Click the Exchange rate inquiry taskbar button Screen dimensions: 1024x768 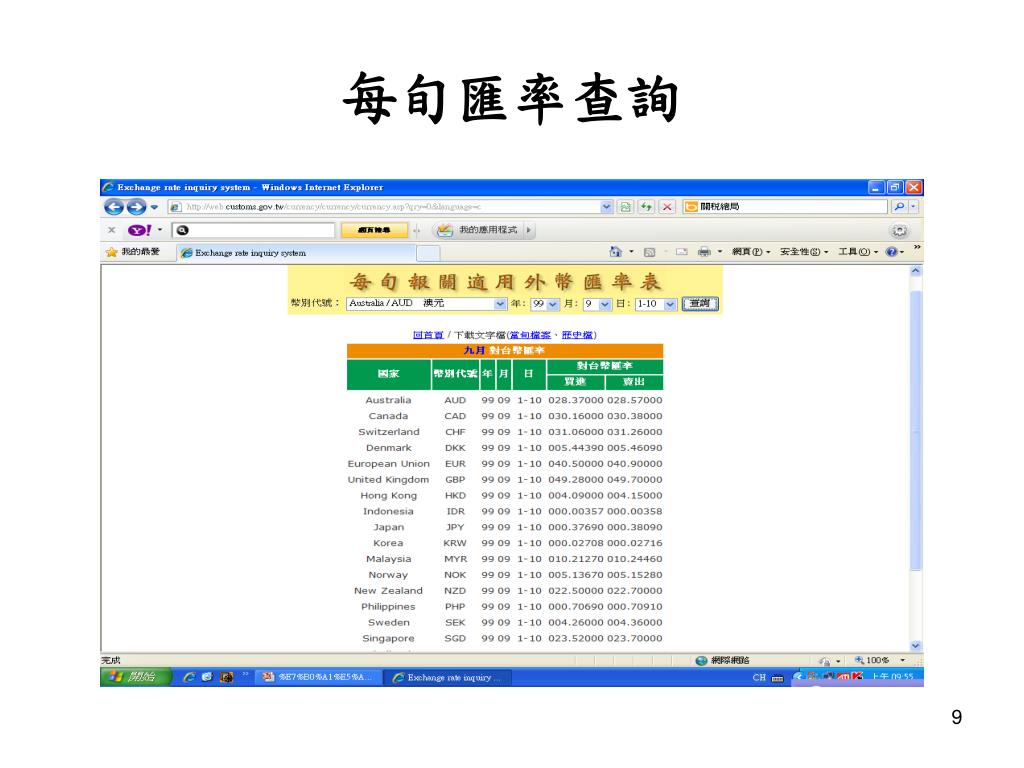coord(447,678)
